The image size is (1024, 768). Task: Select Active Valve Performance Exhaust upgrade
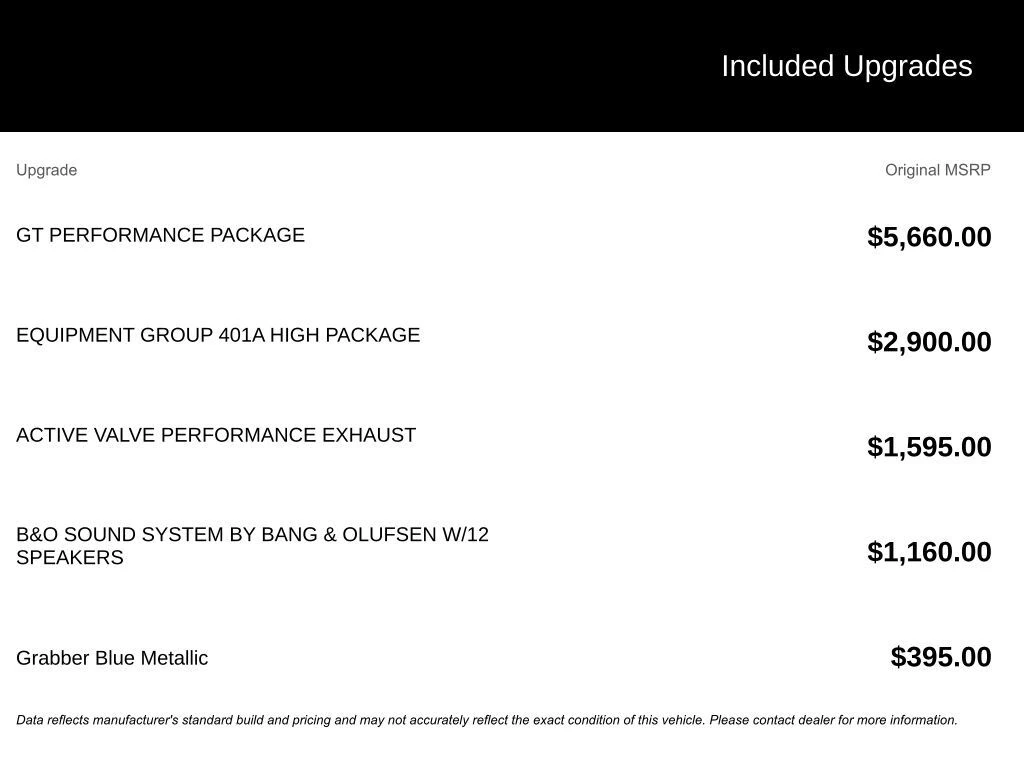(x=216, y=435)
